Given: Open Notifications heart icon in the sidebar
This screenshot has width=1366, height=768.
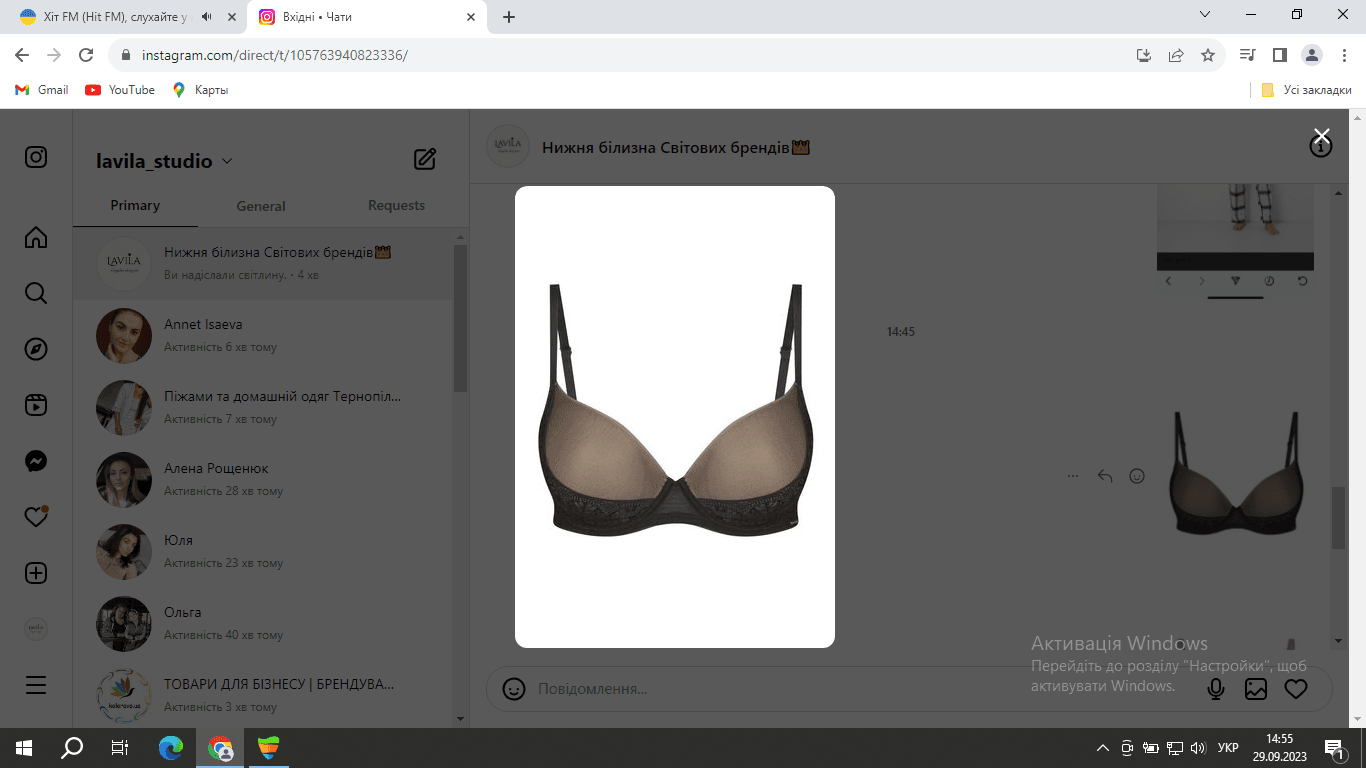Looking at the screenshot, I should [36, 517].
